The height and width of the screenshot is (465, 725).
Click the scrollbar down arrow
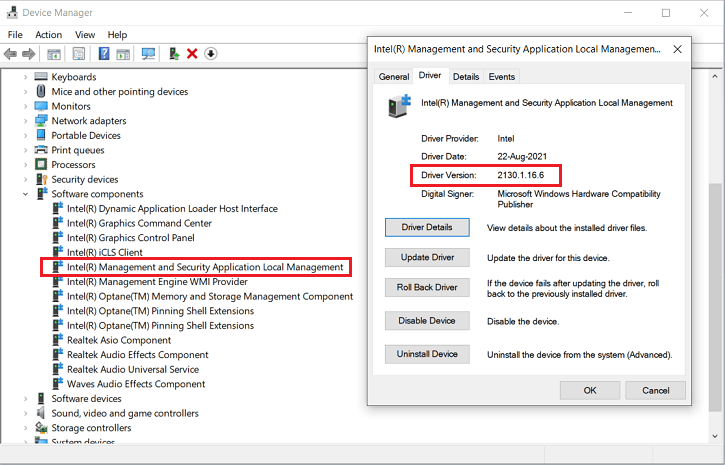coord(715,436)
